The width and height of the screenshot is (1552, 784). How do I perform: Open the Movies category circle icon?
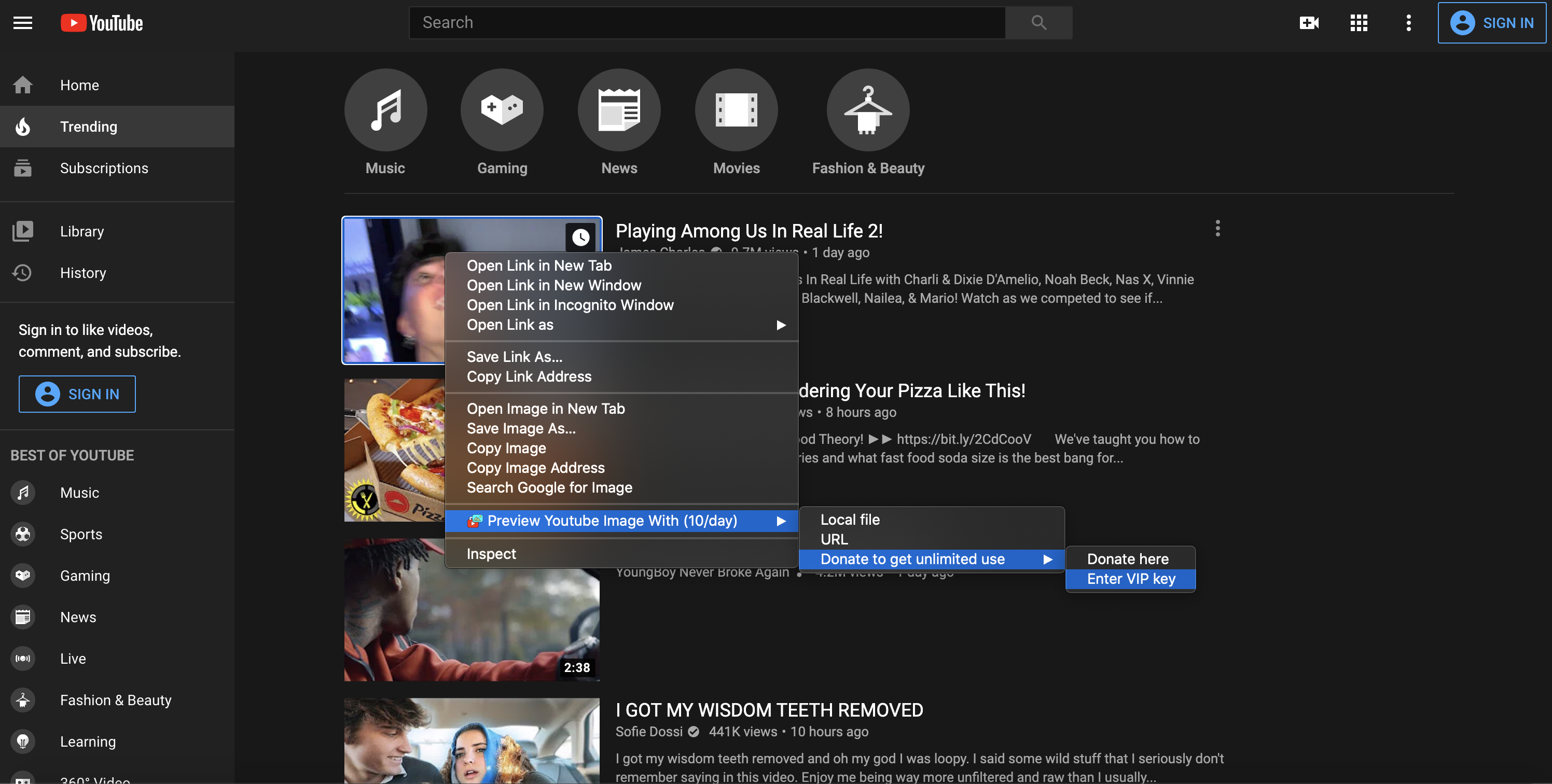point(736,109)
